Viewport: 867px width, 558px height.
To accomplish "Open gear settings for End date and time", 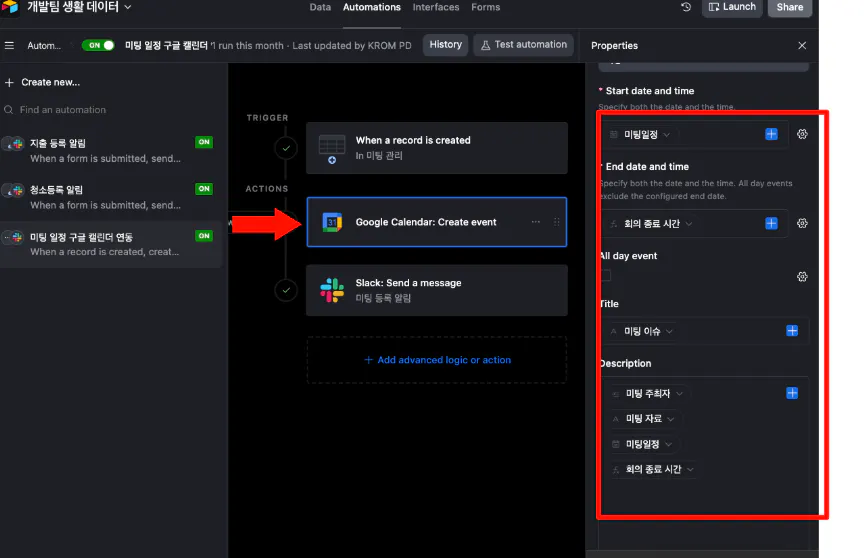I will (802, 223).
